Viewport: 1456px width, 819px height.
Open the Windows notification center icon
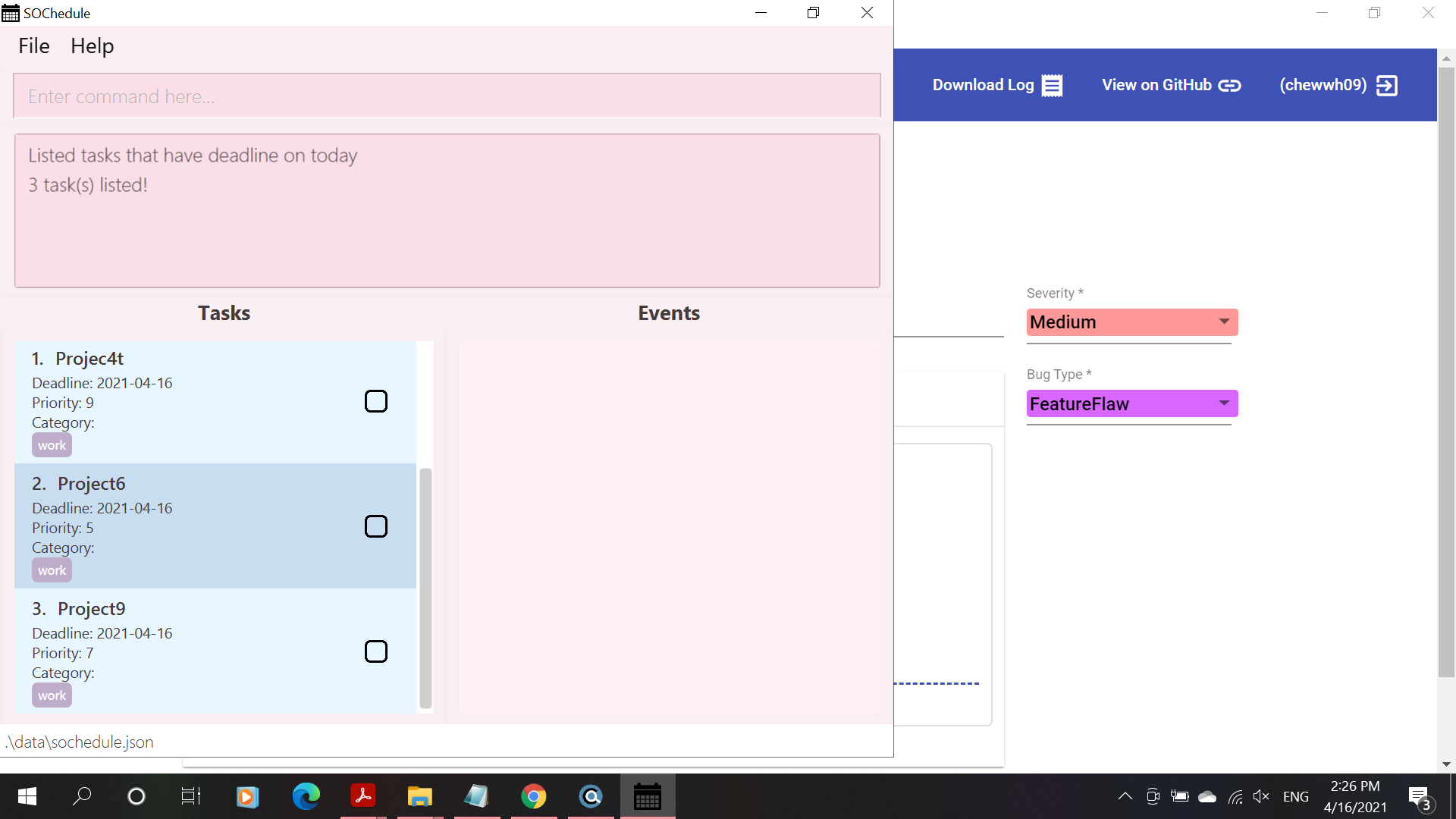coord(1419,797)
